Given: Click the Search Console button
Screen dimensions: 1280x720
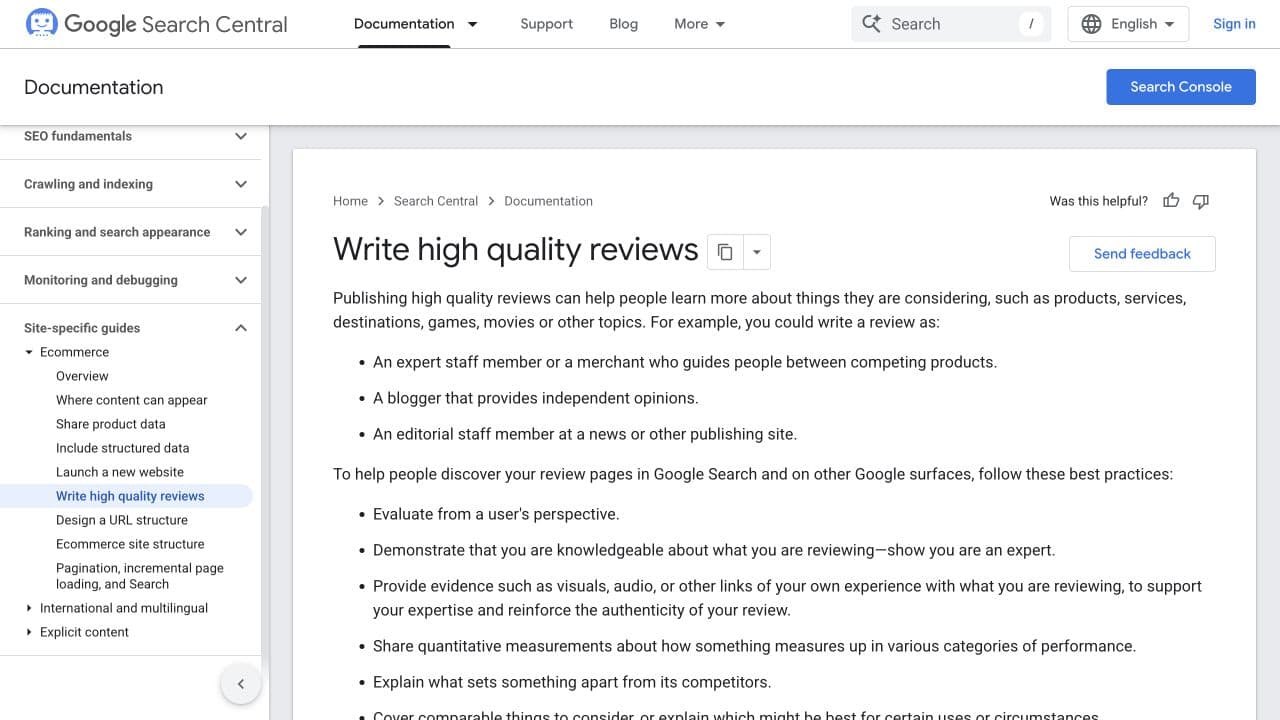Looking at the screenshot, I should coord(1181,87).
